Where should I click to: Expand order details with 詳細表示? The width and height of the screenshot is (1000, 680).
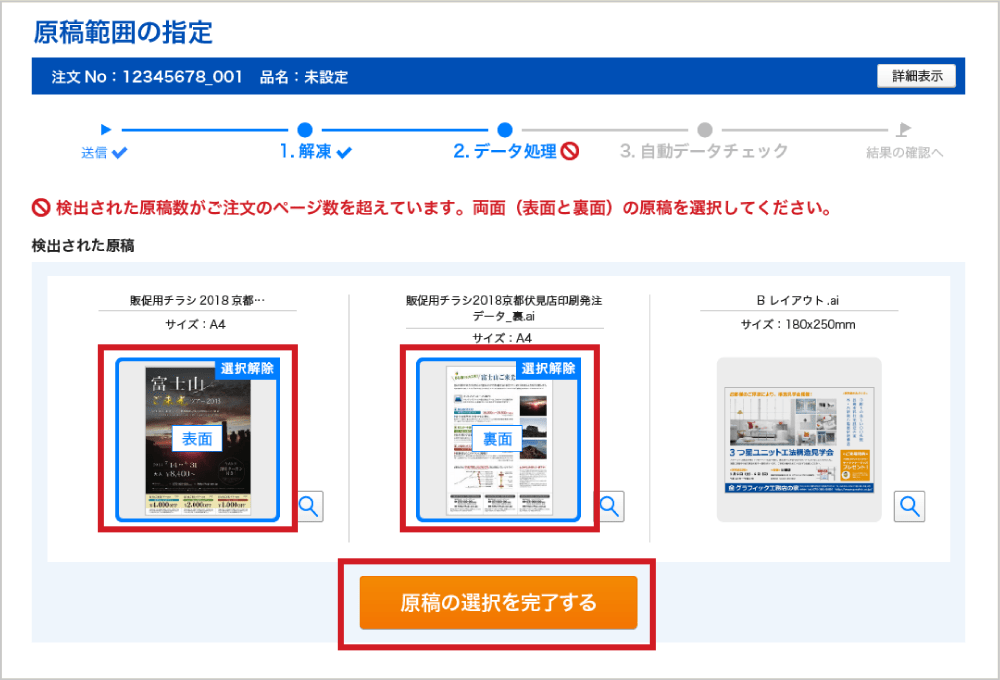(x=916, y=76)
